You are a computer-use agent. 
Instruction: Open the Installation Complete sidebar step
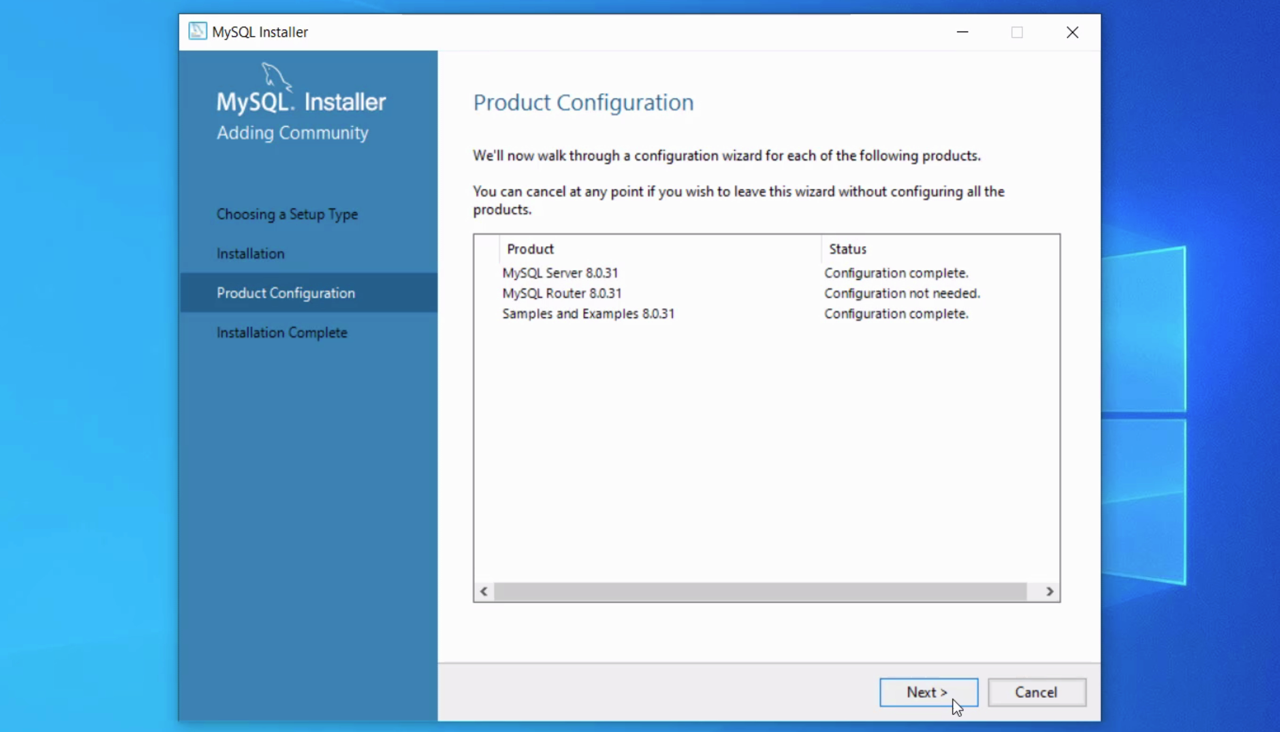[282, 333]
